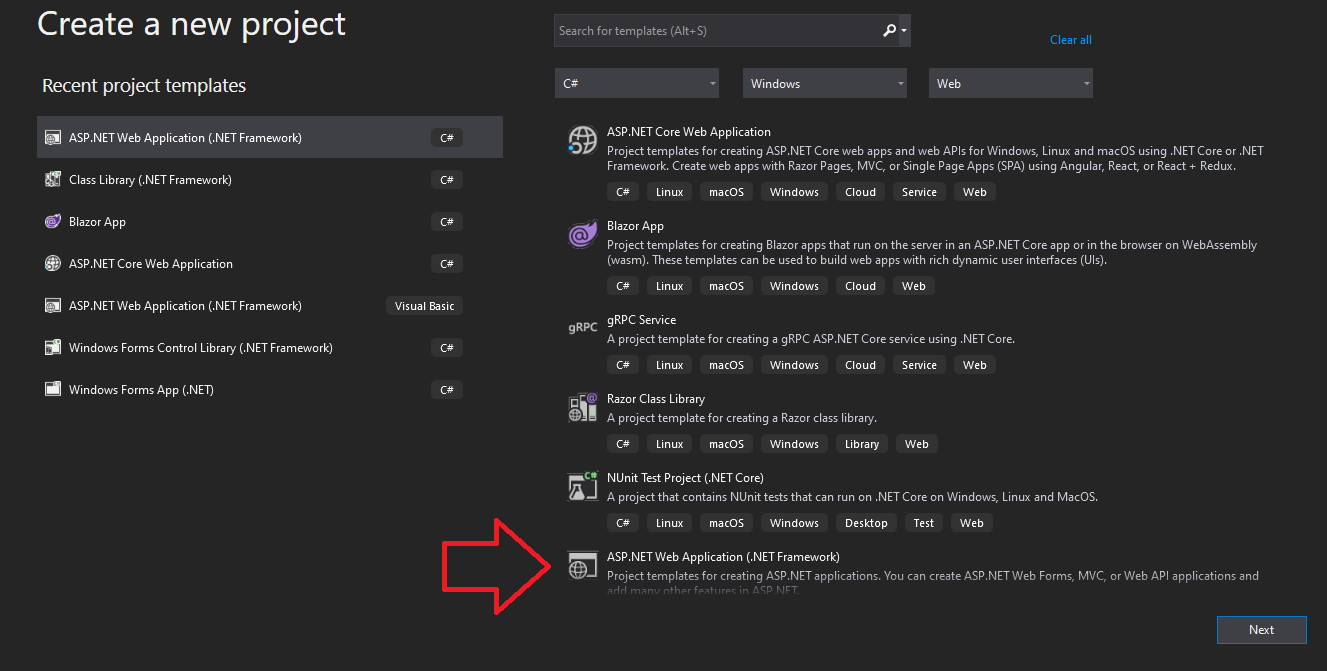Screen dimensions: 1327x671
Task: Open the Web project type filter dropdown
Action: [1011, 84]
